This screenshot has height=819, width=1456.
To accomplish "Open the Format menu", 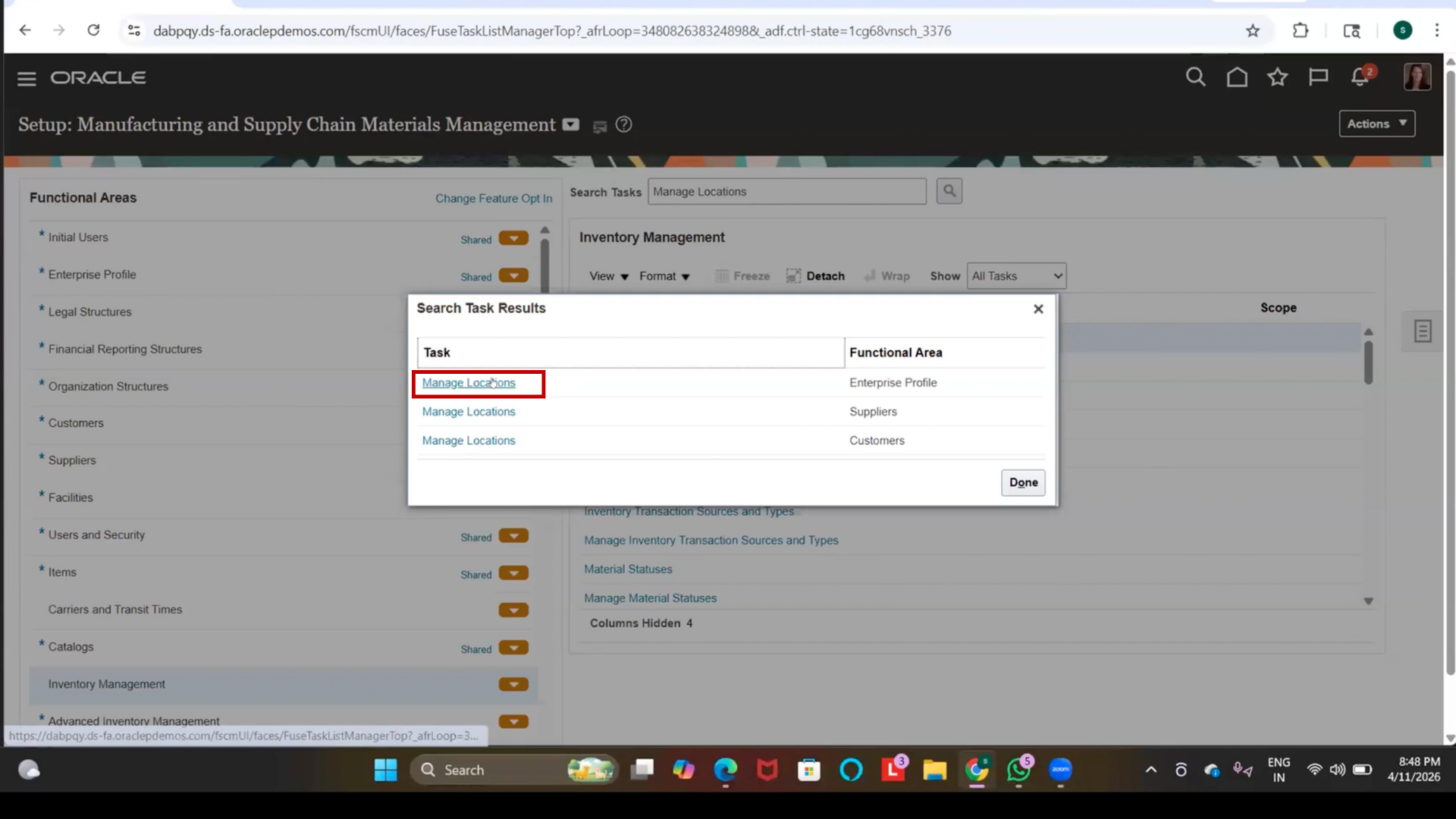I will (664, 276).
